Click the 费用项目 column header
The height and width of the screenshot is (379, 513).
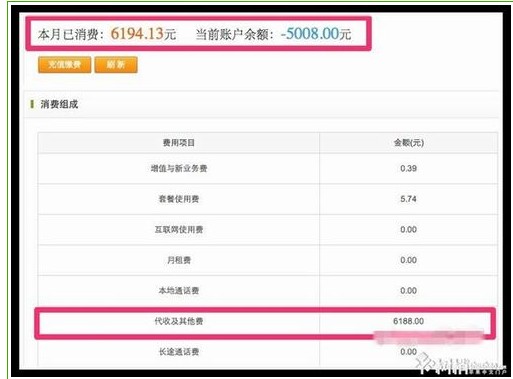(179, 143)
